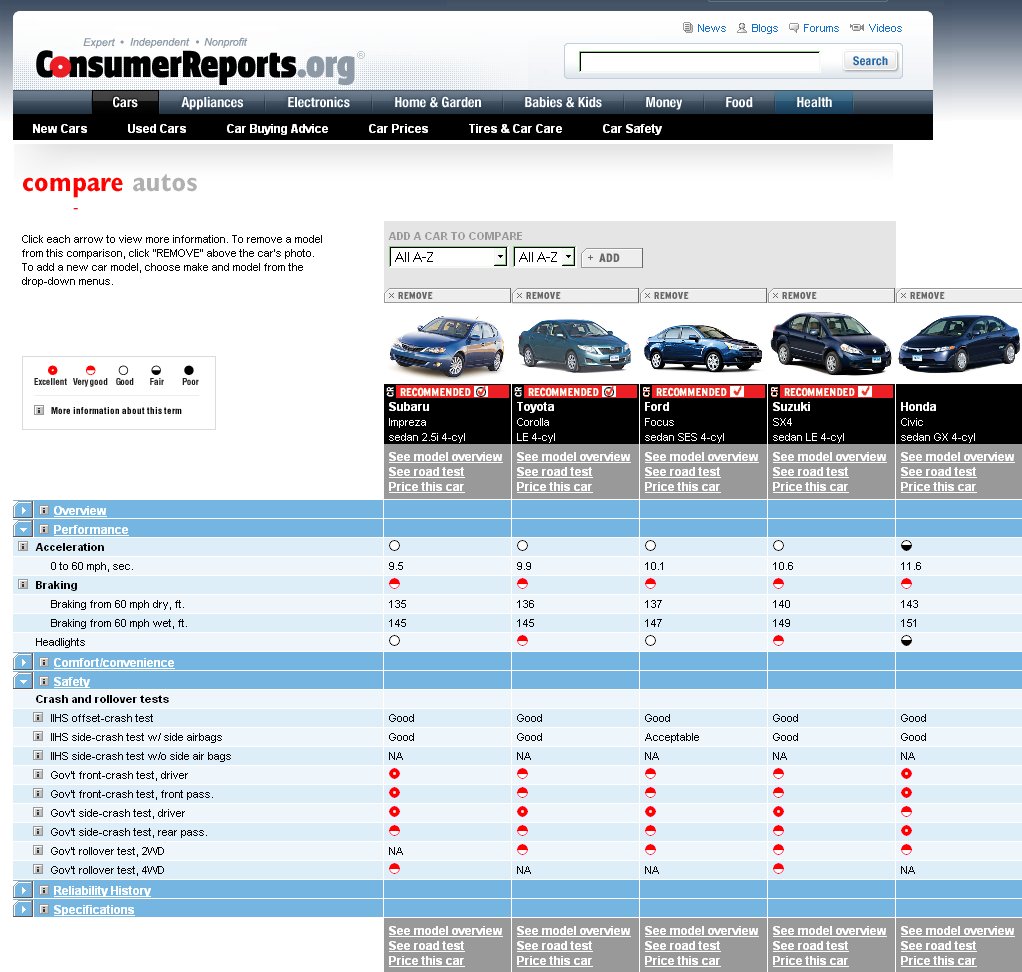Expand the Overview section arrow
The height and width of the screenshot is (972, 1022).
24,511
